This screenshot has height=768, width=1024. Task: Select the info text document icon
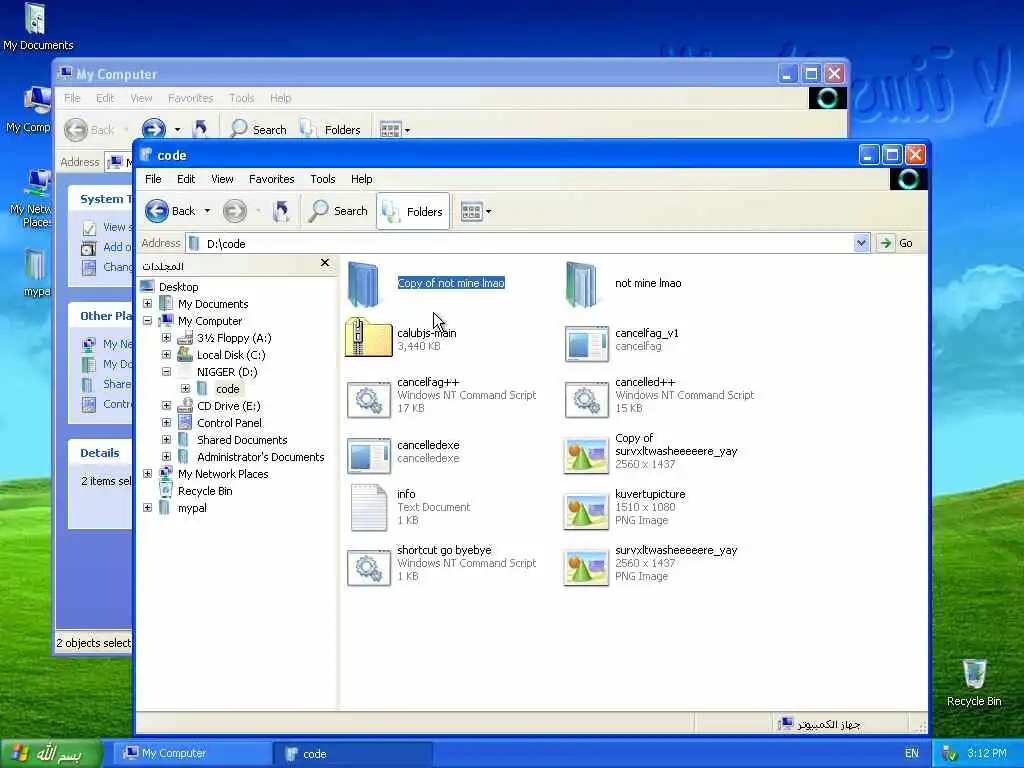click(368, 507)
